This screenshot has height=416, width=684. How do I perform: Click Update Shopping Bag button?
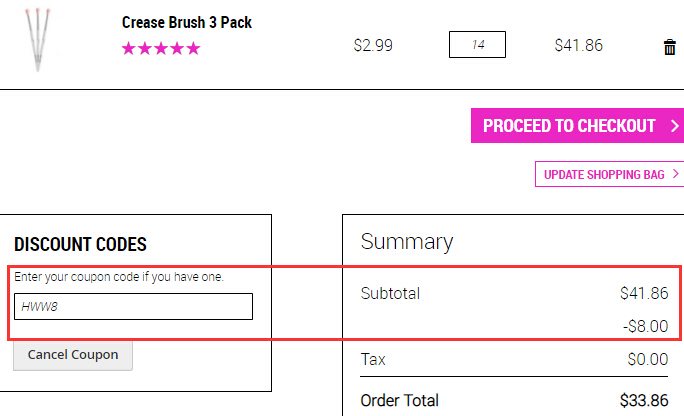coord(609,174)
